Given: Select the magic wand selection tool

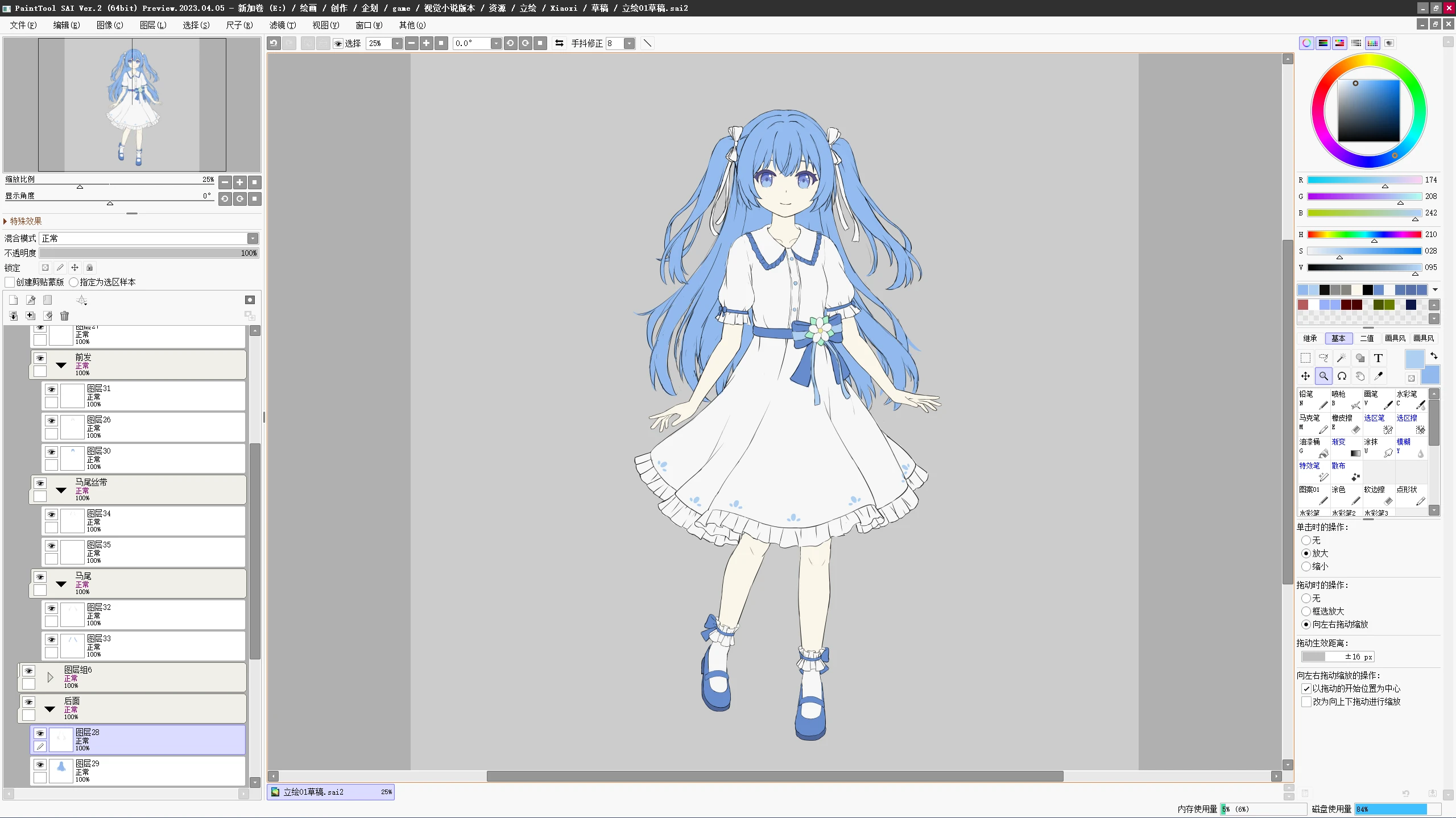Looking at the screenshot, I should pyautogui.click(x=1342, y=358).
